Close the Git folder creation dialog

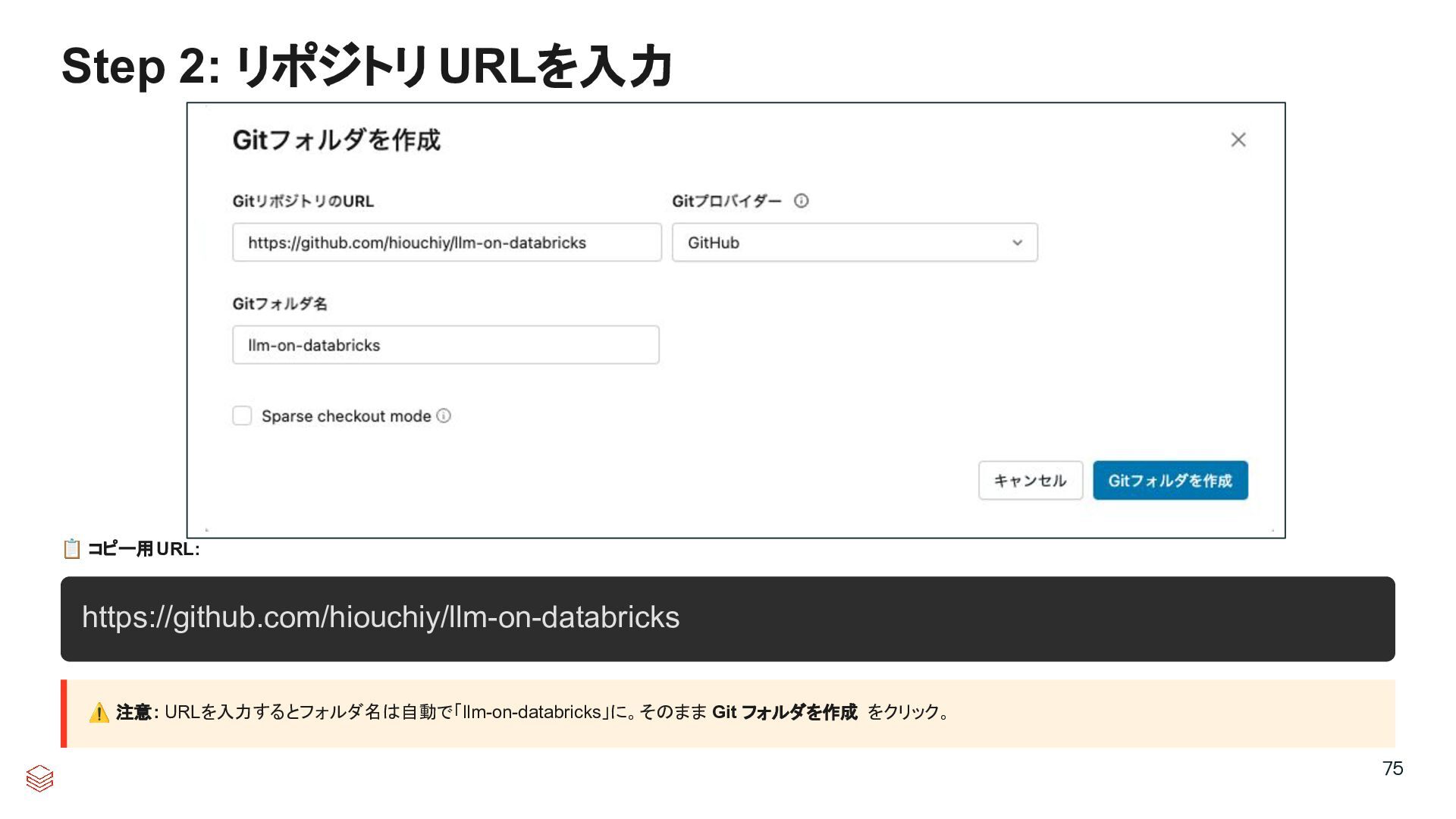click(x=1238, y=140)
